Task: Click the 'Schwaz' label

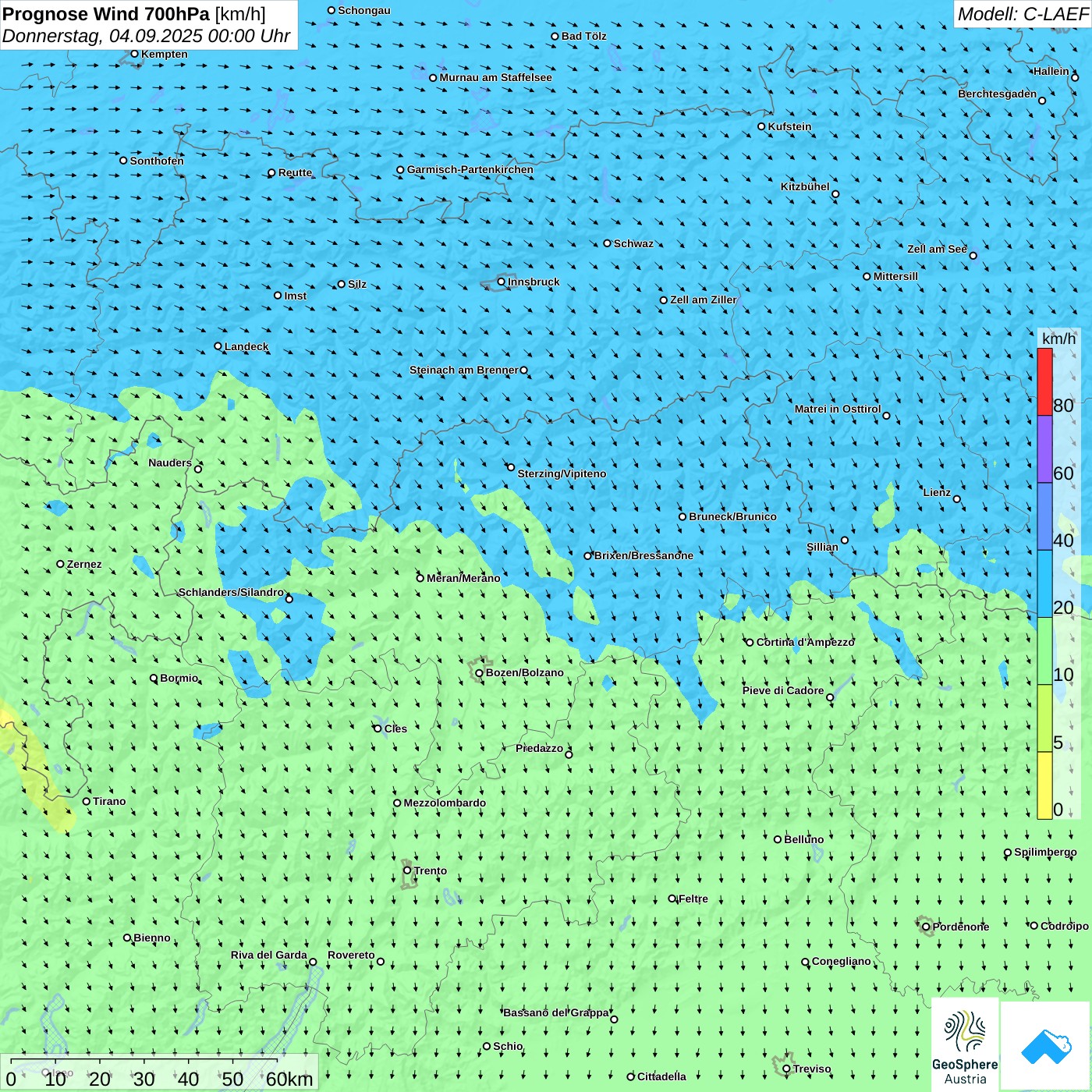Action: pos(634,243)
